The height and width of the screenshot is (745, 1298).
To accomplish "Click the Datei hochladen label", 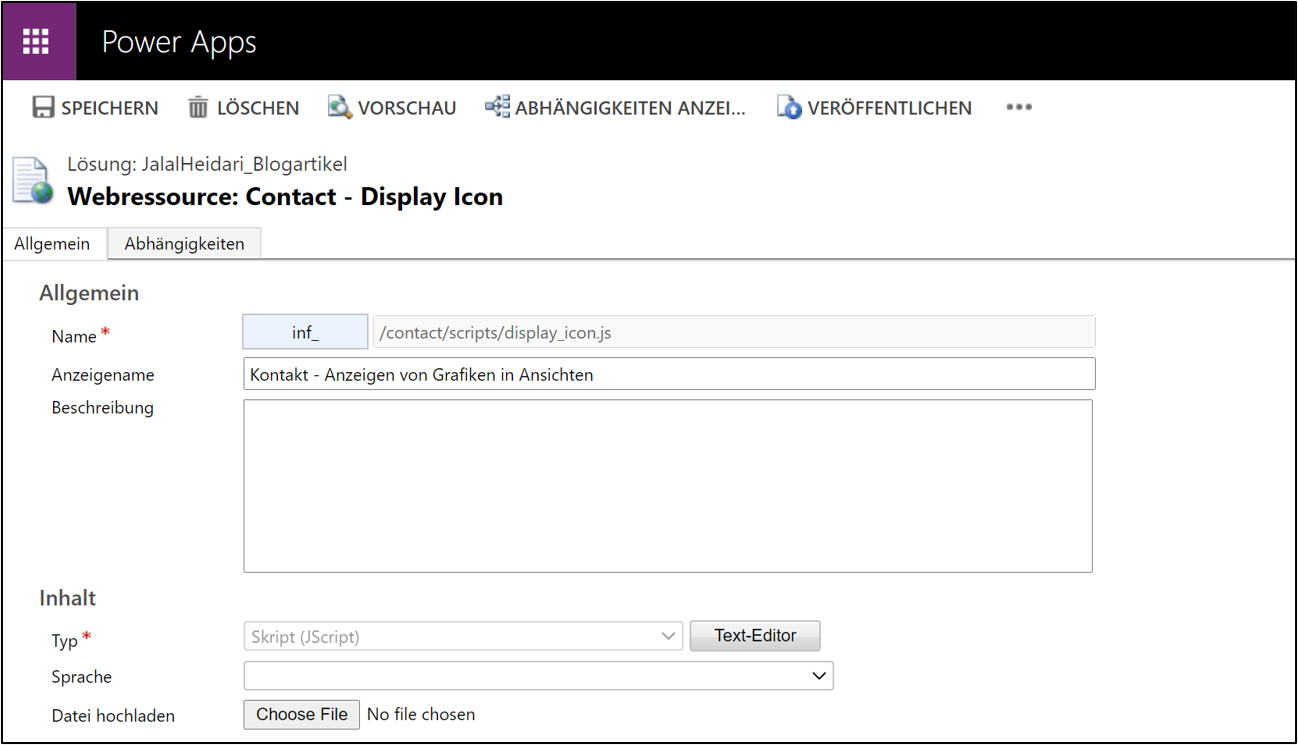I will point(113,716).
